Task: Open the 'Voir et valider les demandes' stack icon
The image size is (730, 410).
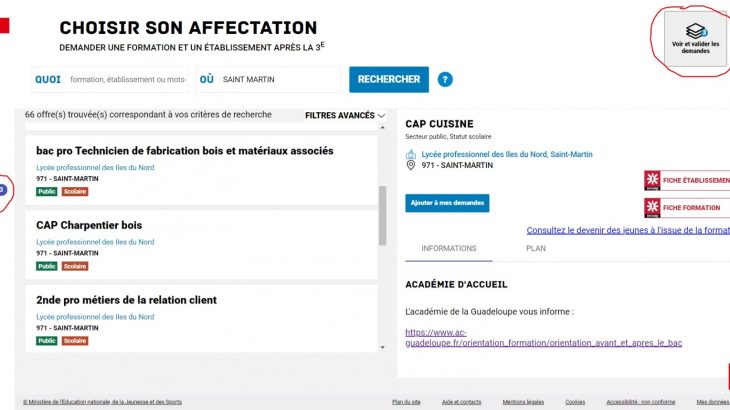Action: click(694, 32)
